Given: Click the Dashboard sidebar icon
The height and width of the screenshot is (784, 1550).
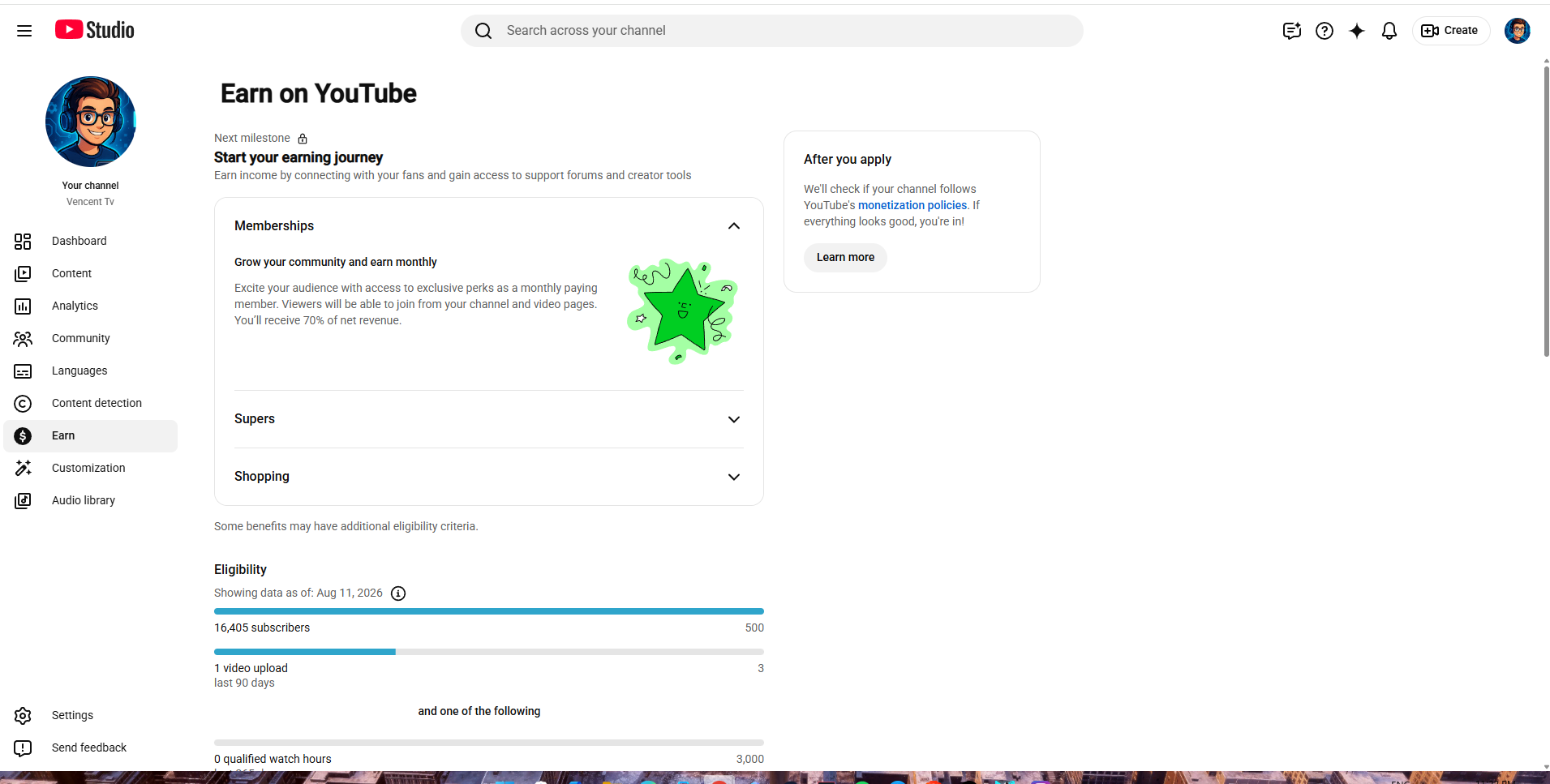Looking at the screenshot, I should tap(23, 242).
